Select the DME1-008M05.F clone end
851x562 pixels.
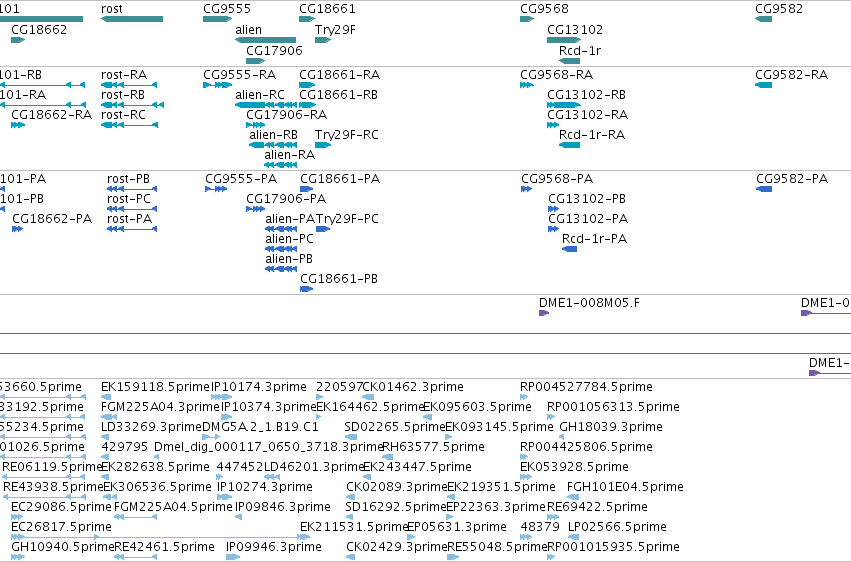click(x=589, y=303)
